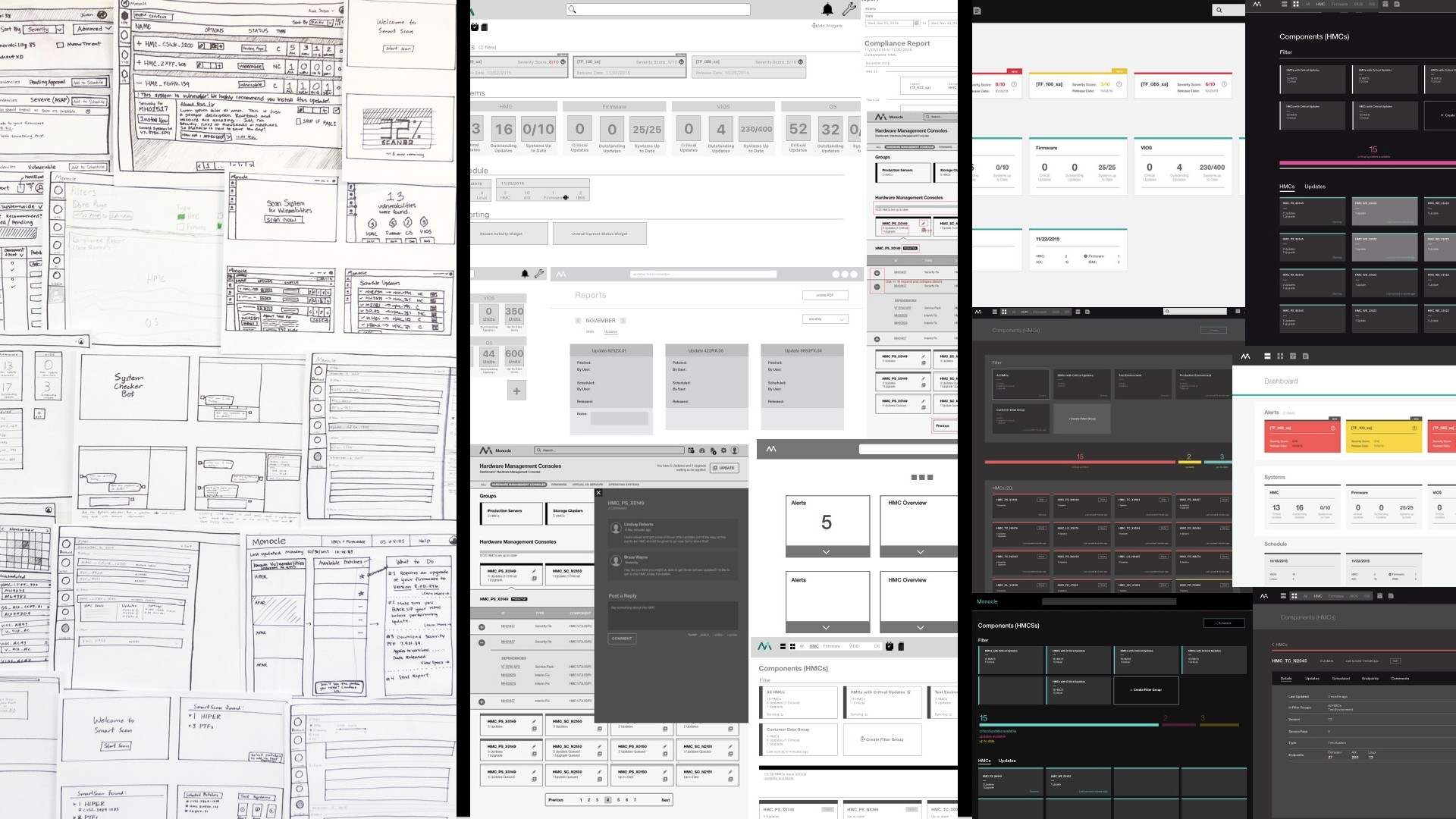Click the large bell notification icon at top
Image resolution: width=1456 pixels, height=819 pixels.
click(827, 9)
